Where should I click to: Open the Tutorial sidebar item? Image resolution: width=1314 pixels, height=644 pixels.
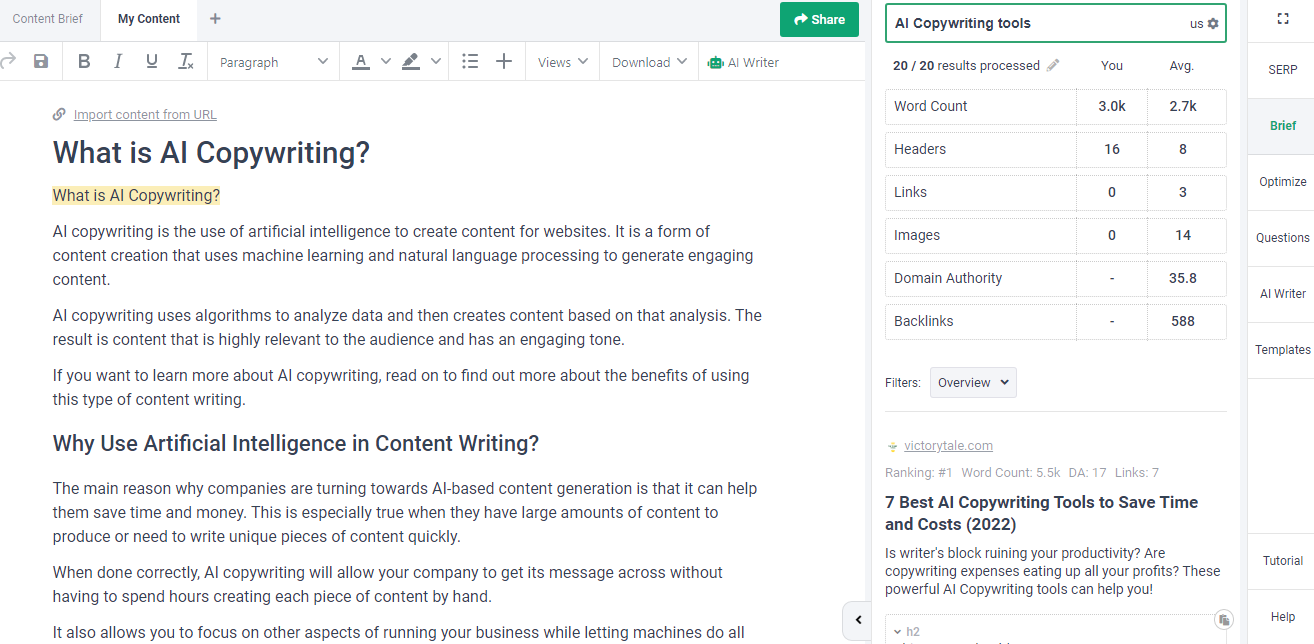pos(1283,561)
